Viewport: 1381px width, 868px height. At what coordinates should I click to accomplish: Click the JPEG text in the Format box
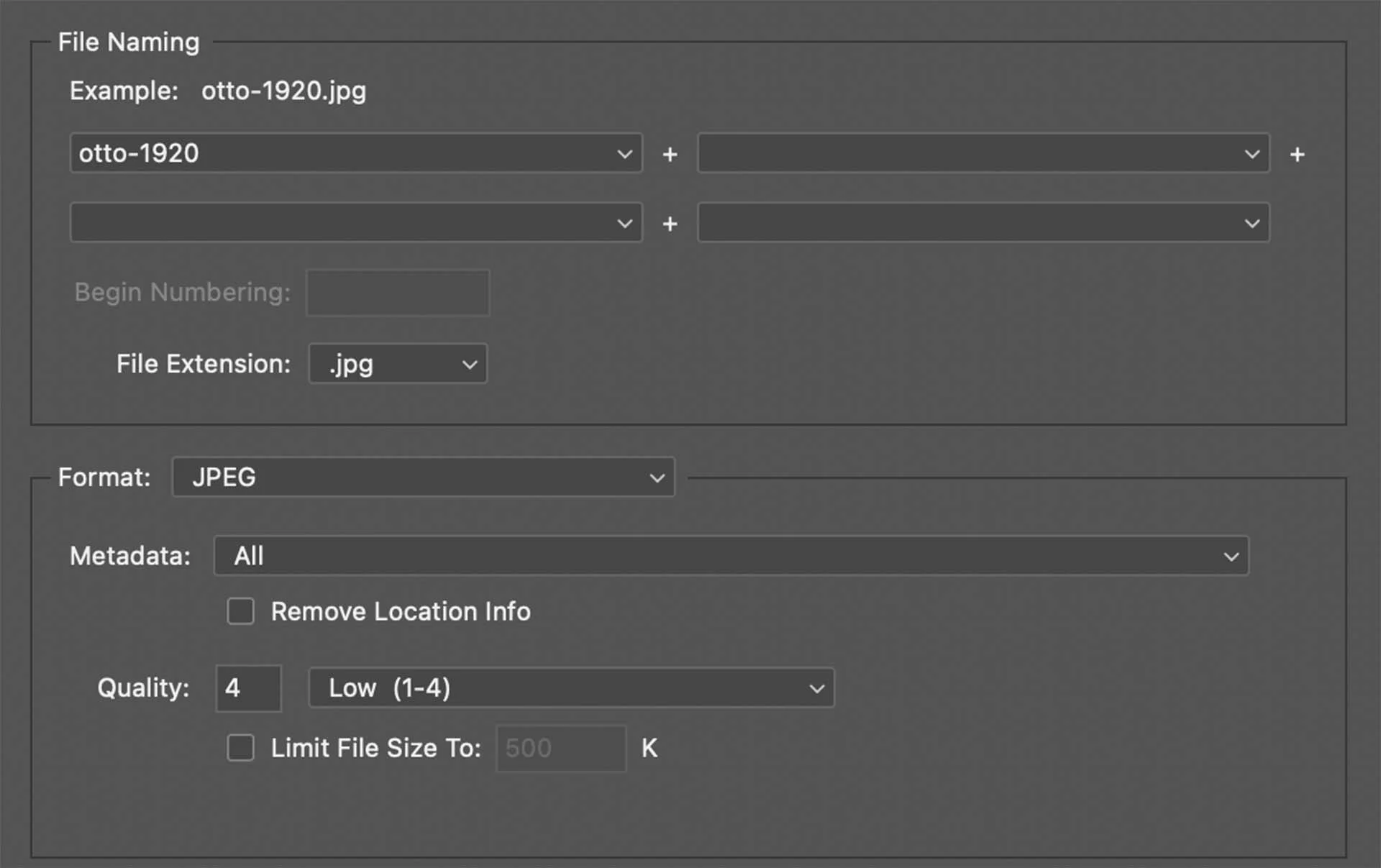coord(223,477)
